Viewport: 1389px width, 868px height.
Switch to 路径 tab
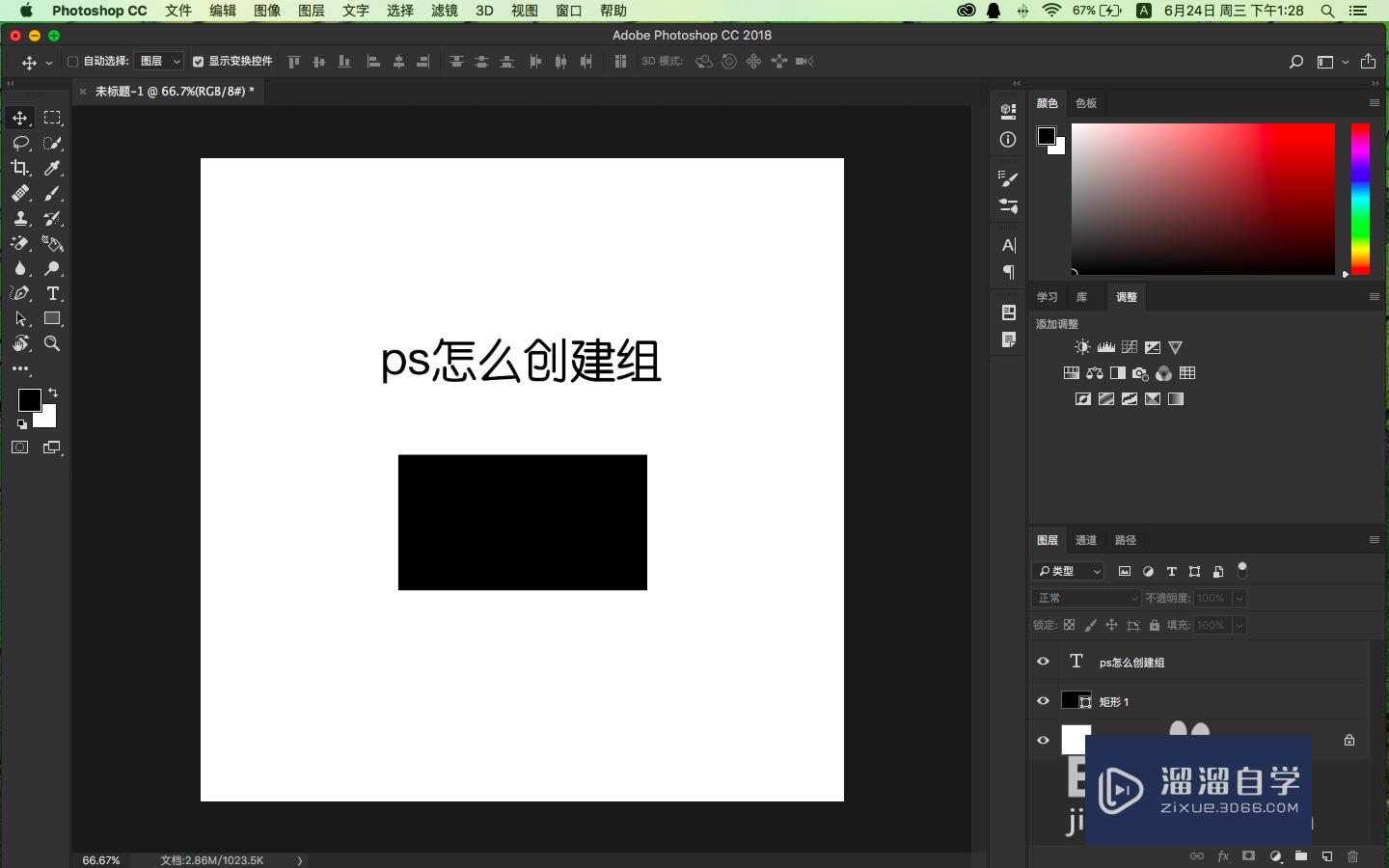coord(1126,540)
